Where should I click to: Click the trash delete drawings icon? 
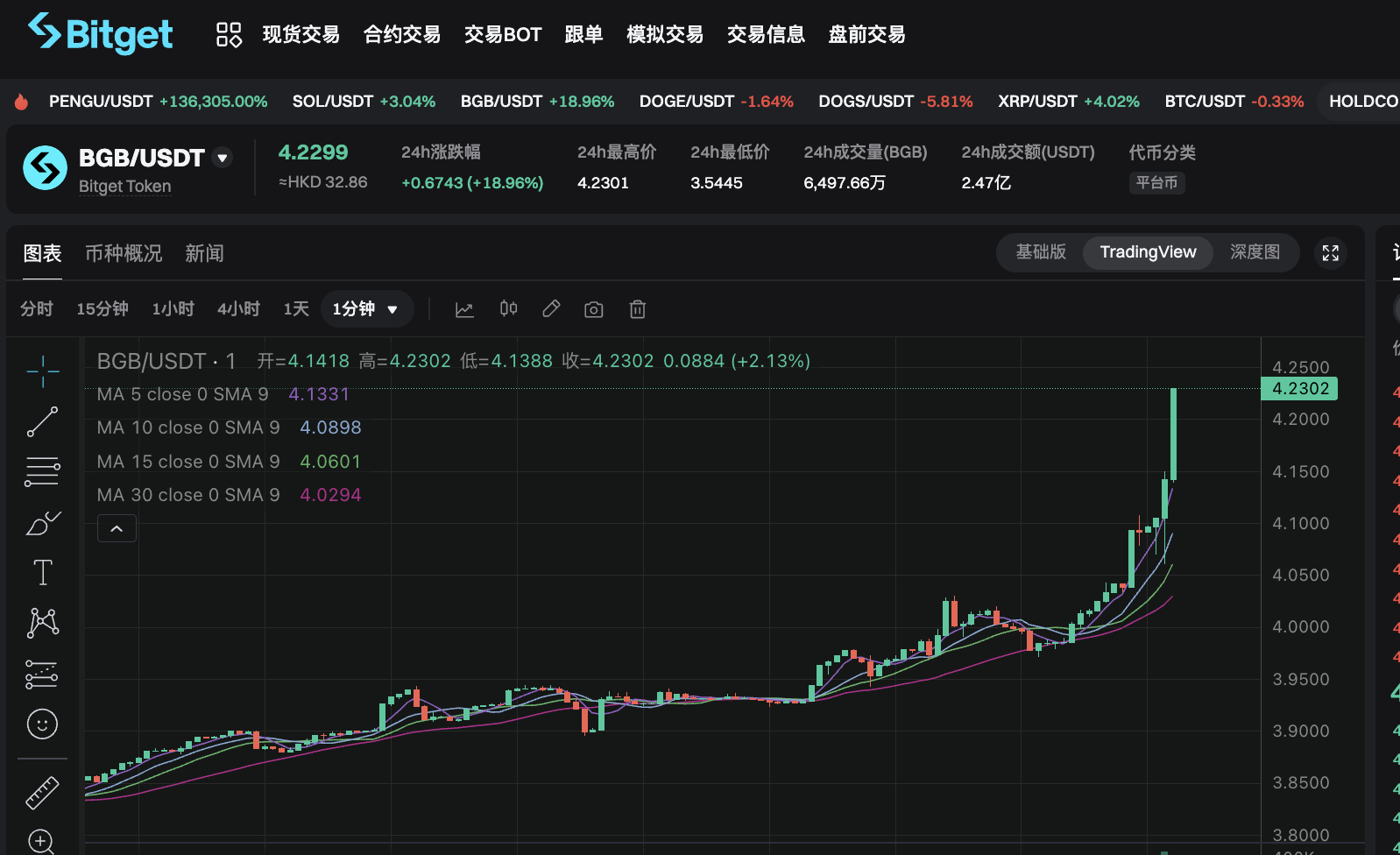pos(638,309)
